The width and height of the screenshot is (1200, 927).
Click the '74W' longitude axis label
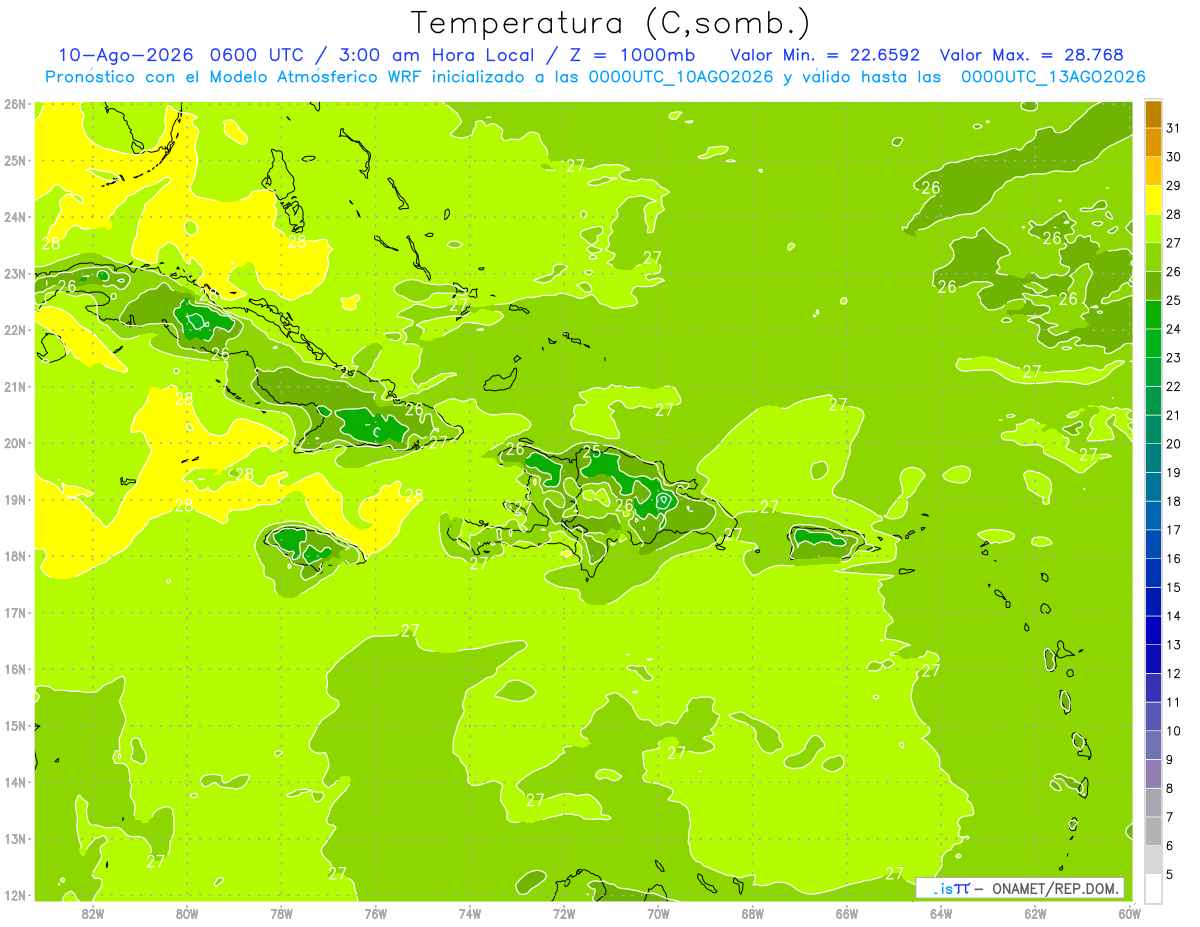[x=470, y=913]
